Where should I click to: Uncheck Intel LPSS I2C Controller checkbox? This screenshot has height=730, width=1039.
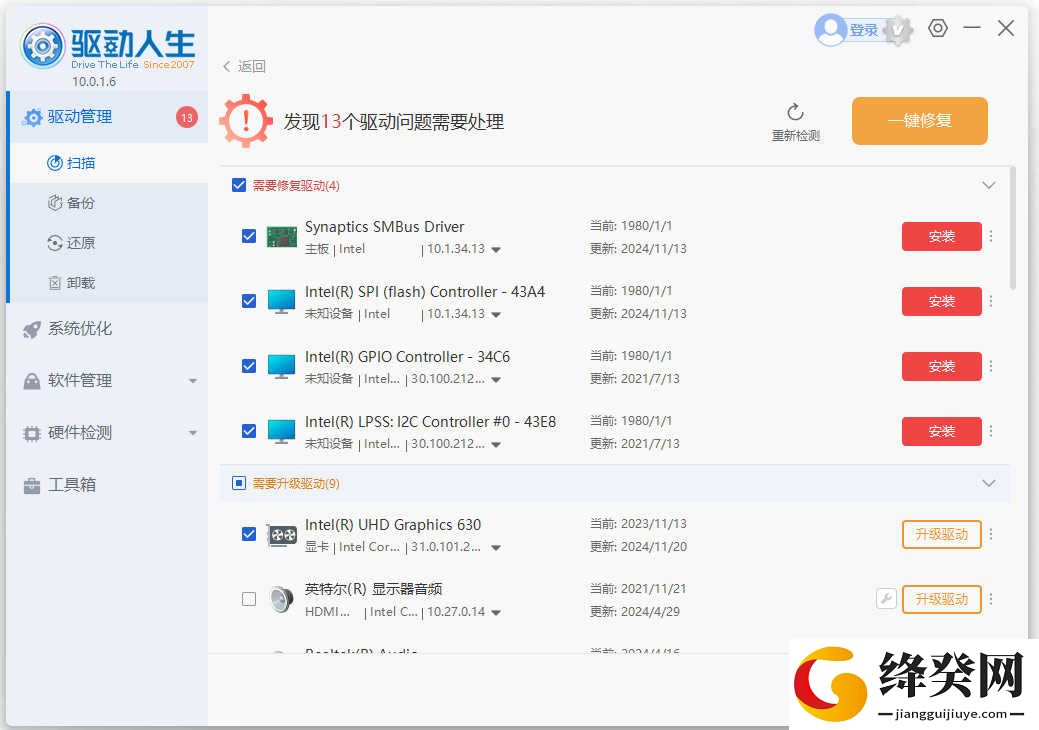point(249,431)
